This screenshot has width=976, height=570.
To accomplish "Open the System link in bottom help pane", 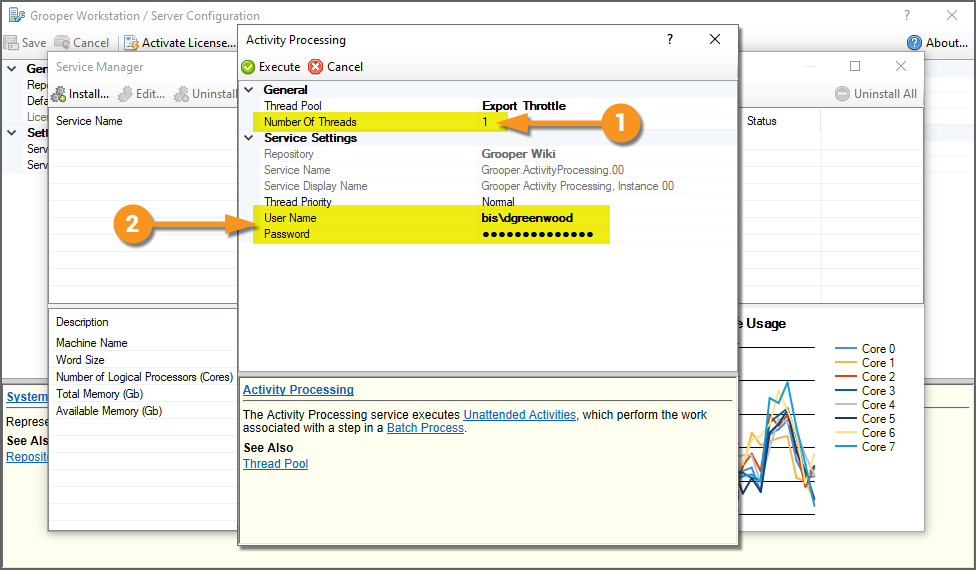I will click(27, 396).
